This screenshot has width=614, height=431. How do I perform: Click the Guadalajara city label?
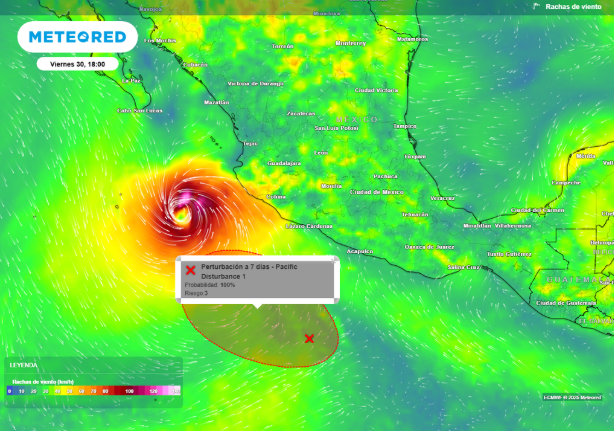(284, 163)
